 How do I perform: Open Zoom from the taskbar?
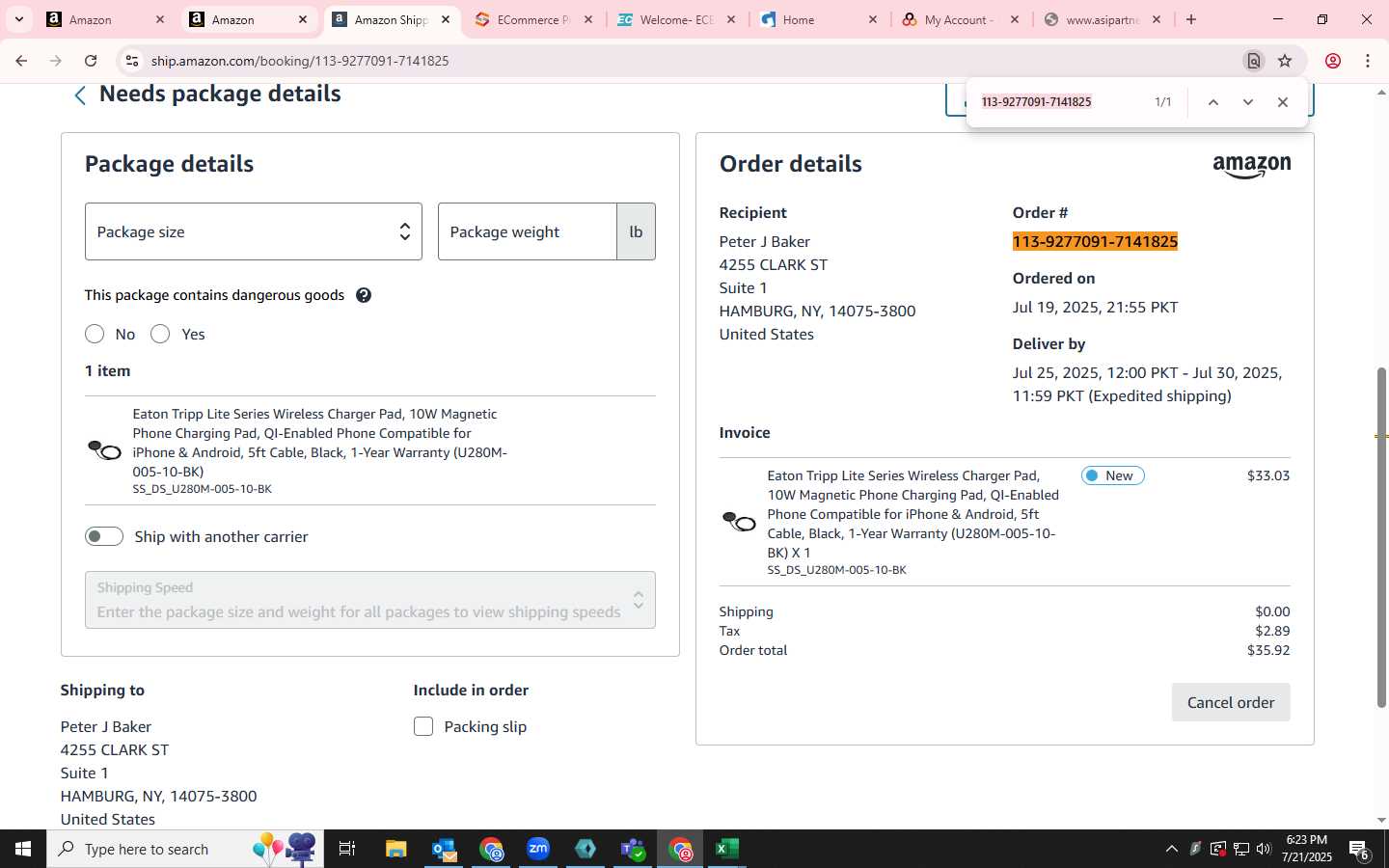[x=538, y=849]
